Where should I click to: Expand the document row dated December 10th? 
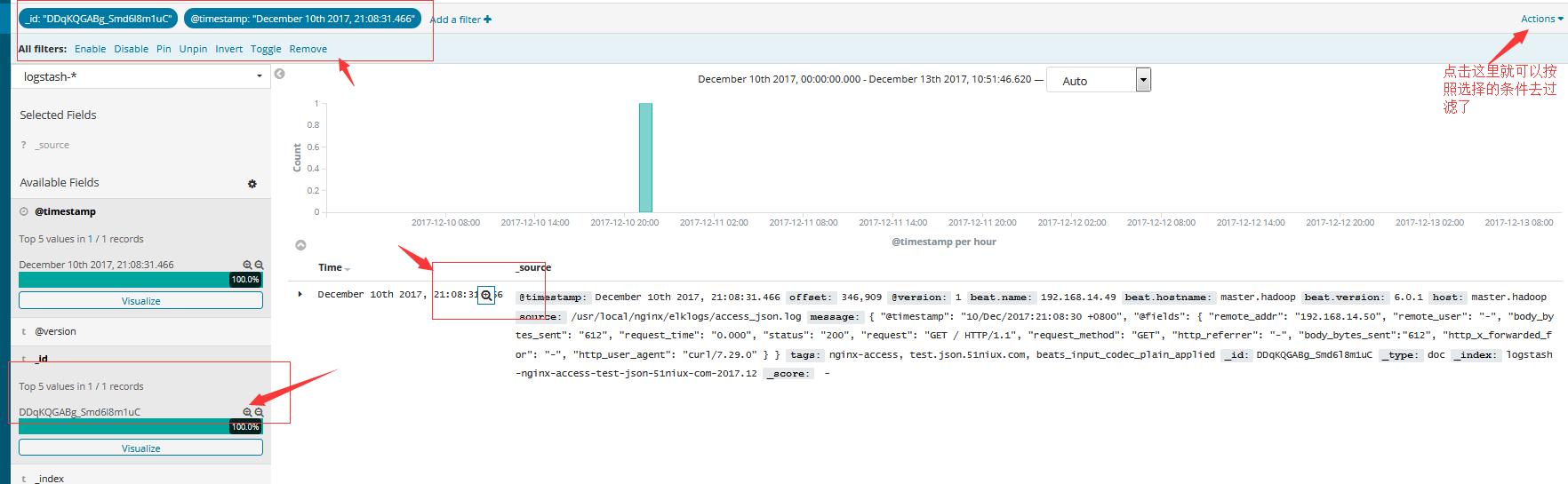click(x=300, y=294)
